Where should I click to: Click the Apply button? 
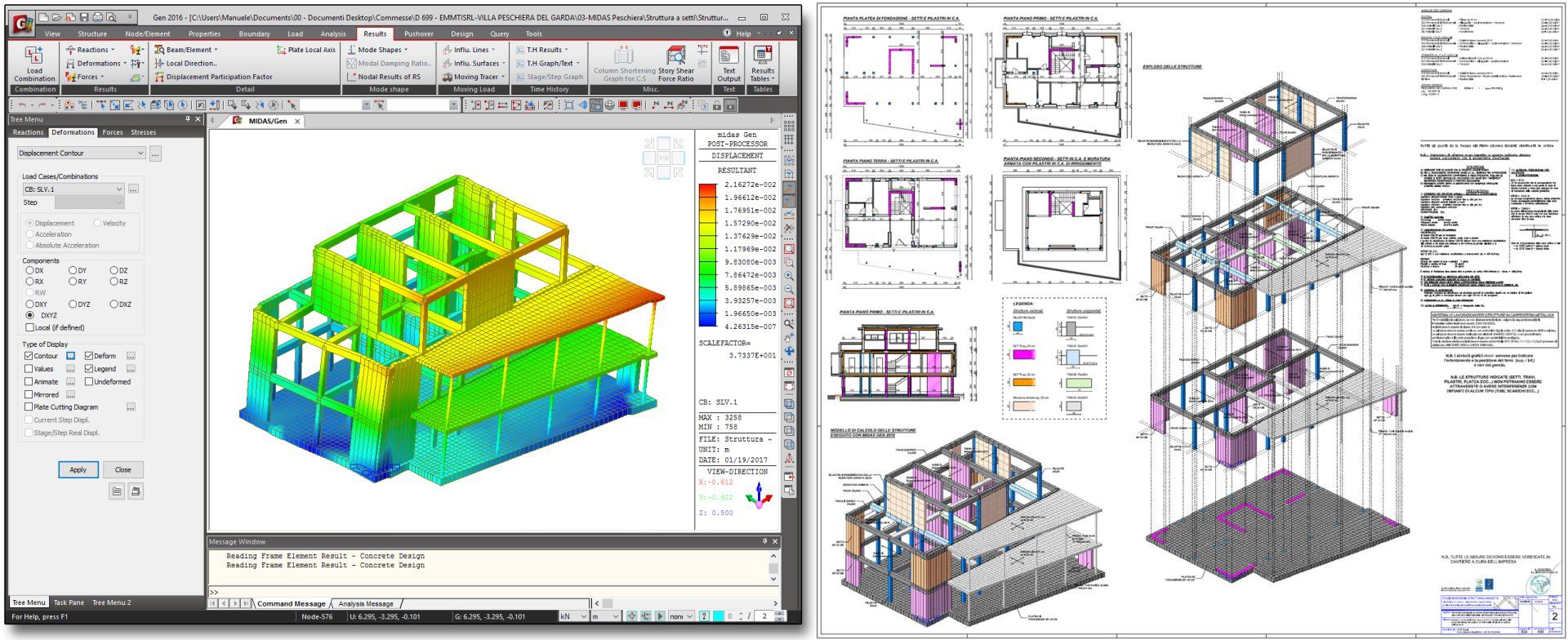(x=78, y=469)
